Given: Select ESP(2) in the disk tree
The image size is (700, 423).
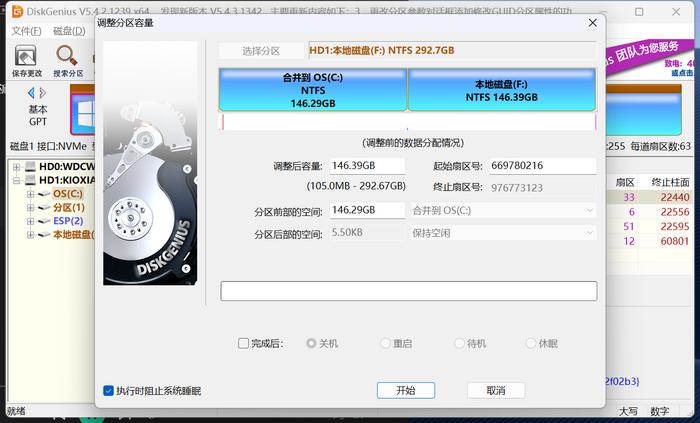Looking at the screenshot, I should pos(68,221).
